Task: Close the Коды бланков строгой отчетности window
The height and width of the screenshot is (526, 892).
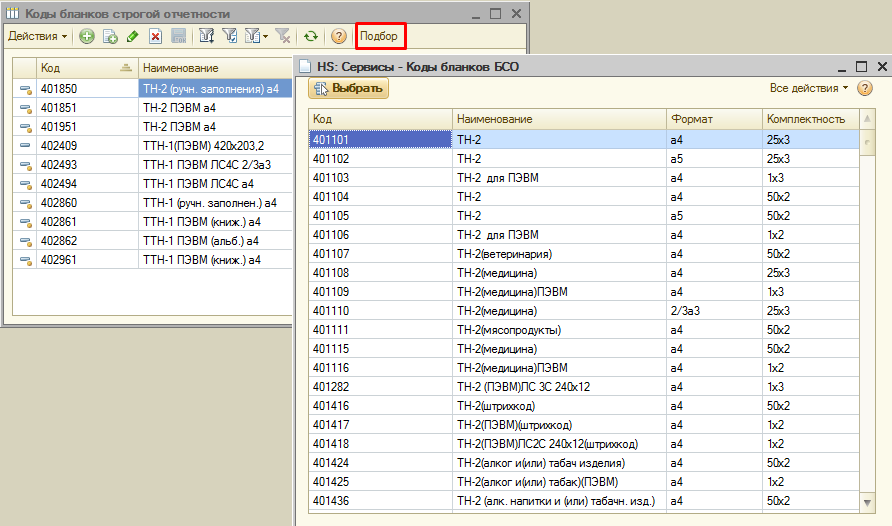Action: pyautogui.click(x=516, y=14)
